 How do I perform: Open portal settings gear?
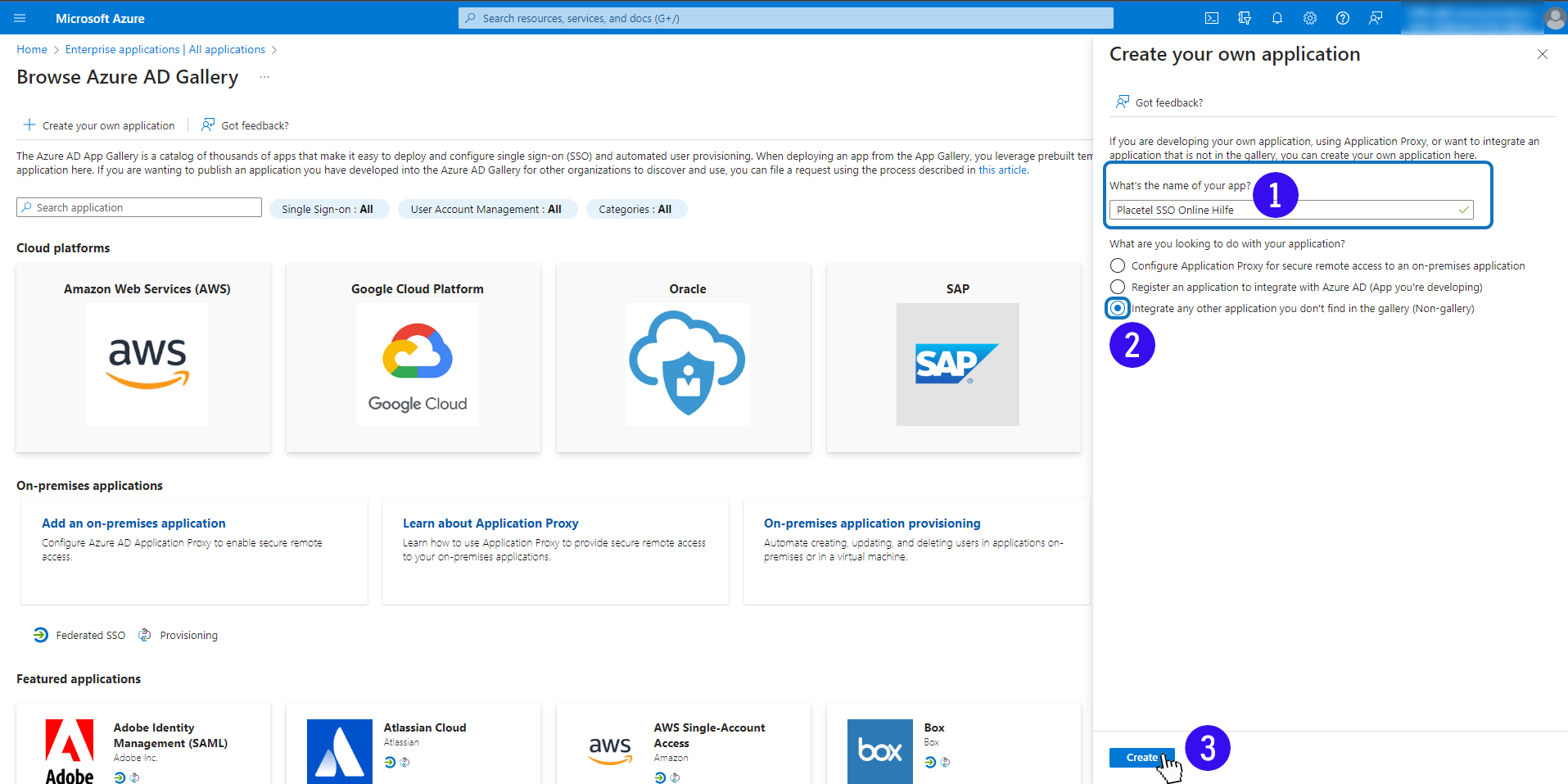[1310, 18]
